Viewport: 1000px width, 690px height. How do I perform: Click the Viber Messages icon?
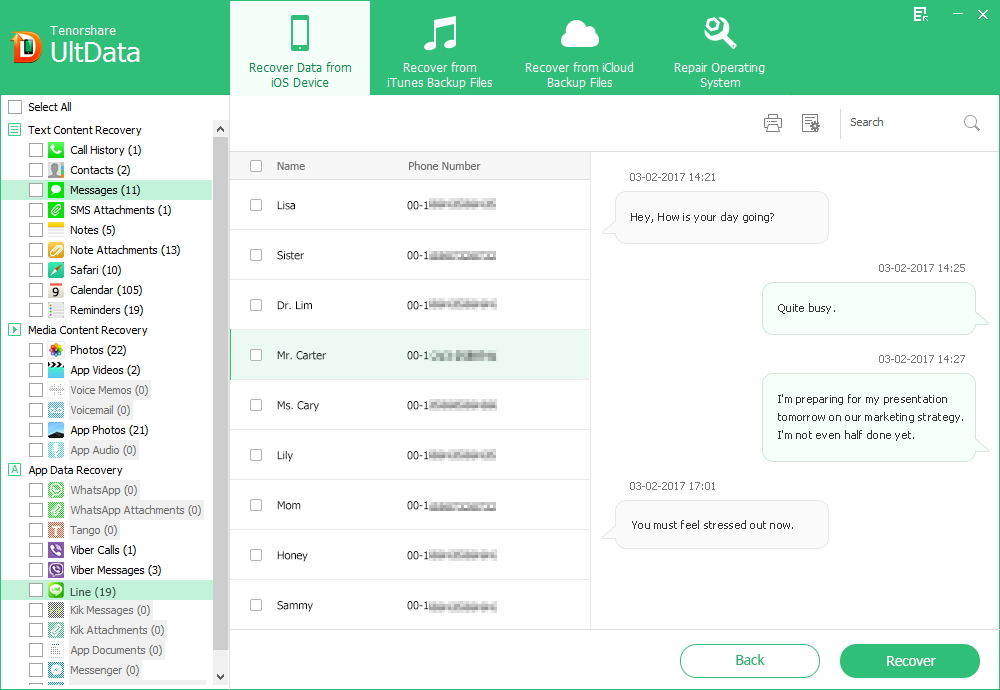coord(56,569)
